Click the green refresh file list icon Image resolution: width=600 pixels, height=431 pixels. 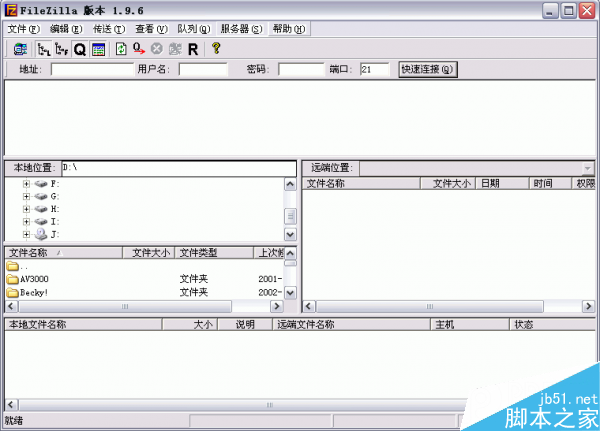[x=121, y=49]
